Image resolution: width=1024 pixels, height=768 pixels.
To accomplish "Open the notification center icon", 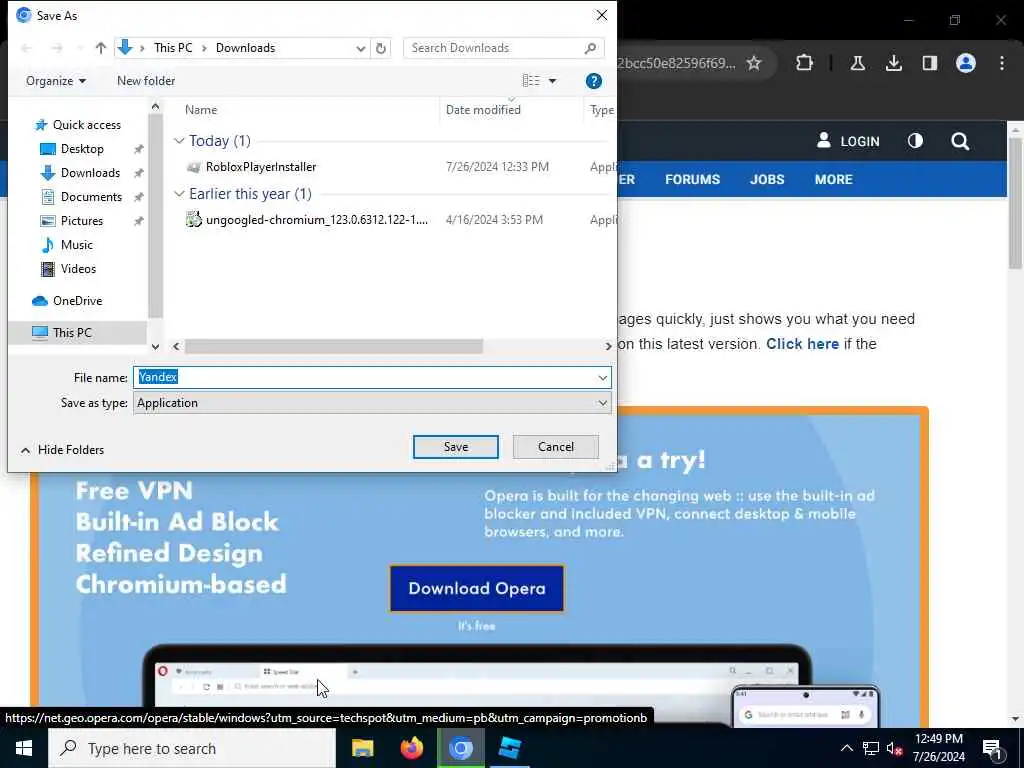I will (x=992, y=749).
